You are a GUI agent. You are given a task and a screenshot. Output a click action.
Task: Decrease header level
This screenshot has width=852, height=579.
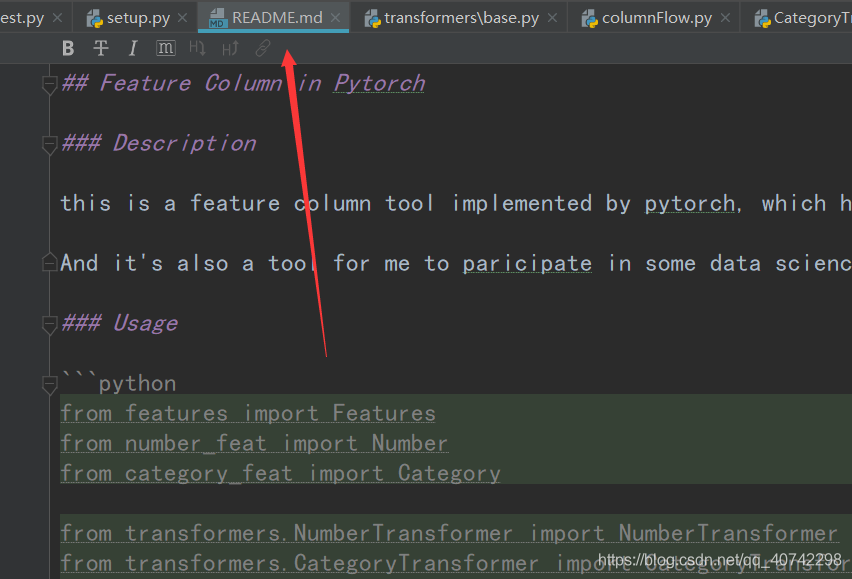(197, 48)
